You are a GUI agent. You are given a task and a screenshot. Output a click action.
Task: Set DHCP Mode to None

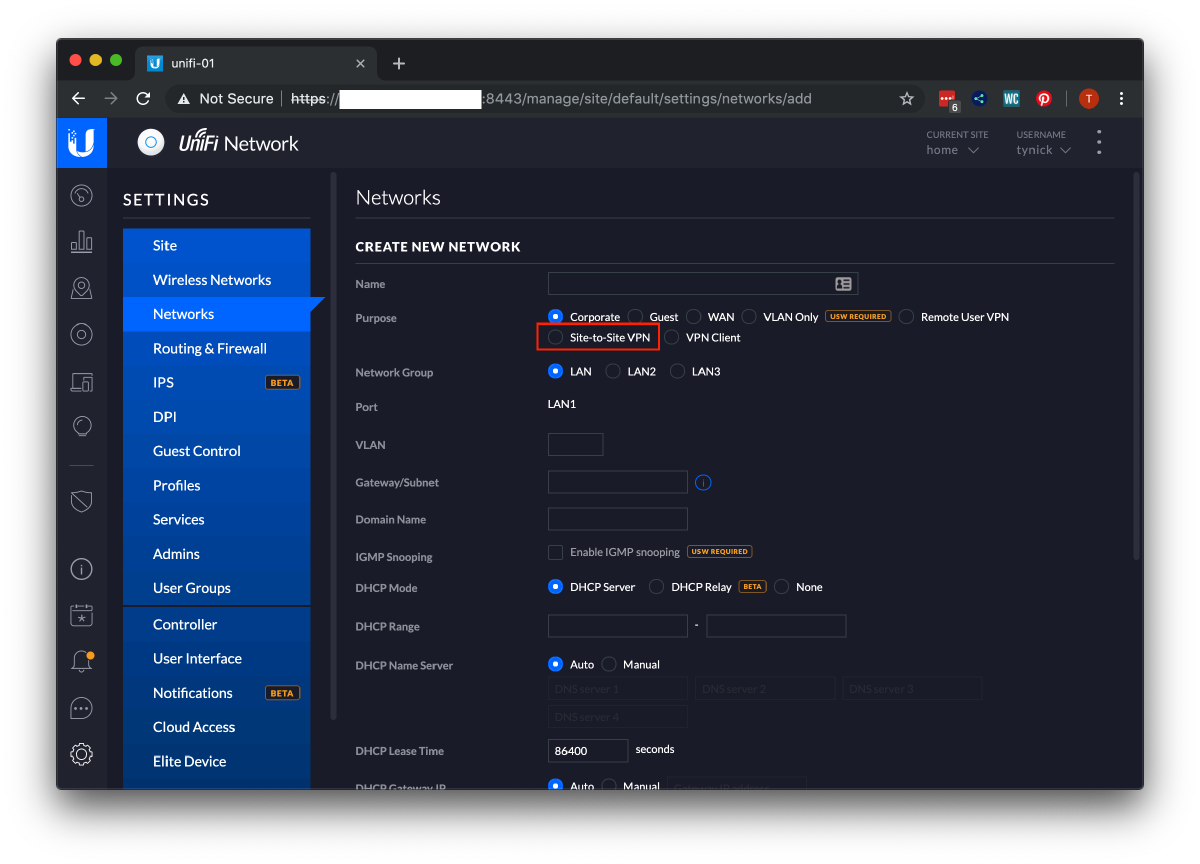pyautogui.click(x=782, y=587)
